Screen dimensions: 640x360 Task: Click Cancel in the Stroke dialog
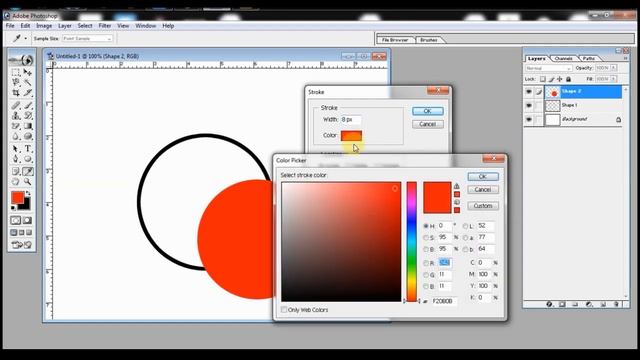[428, 124]
